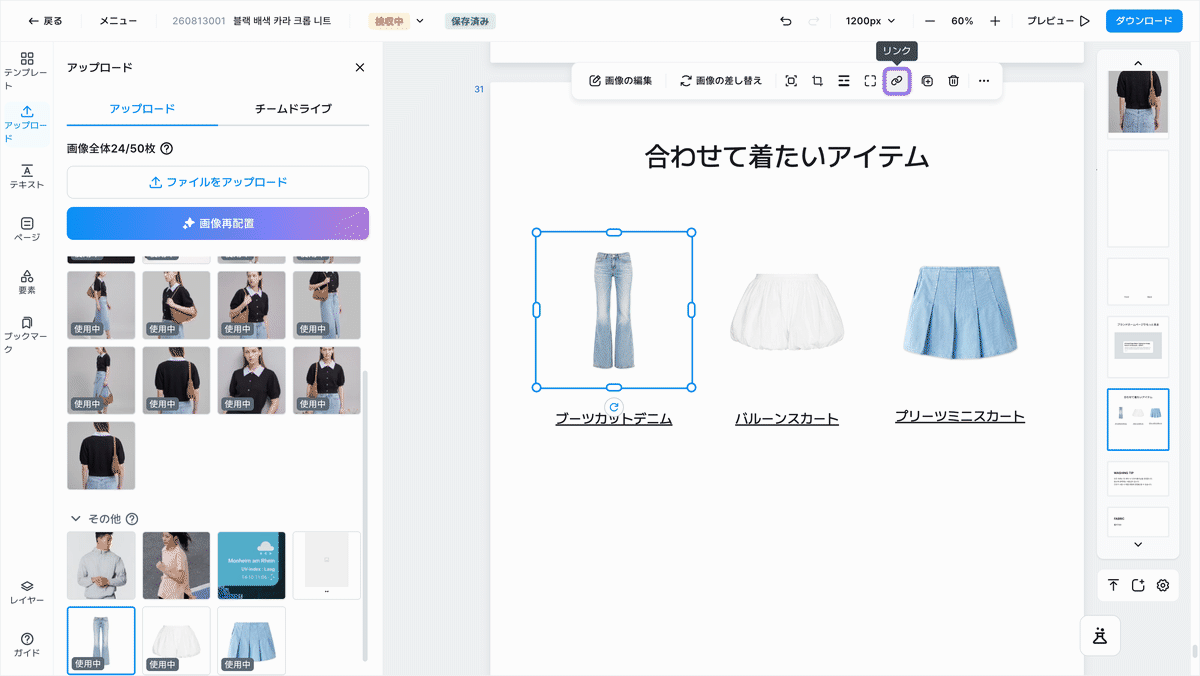Zoom in with the plus icon
Viewport: 1200px width, 676px height.
point(995,21)
